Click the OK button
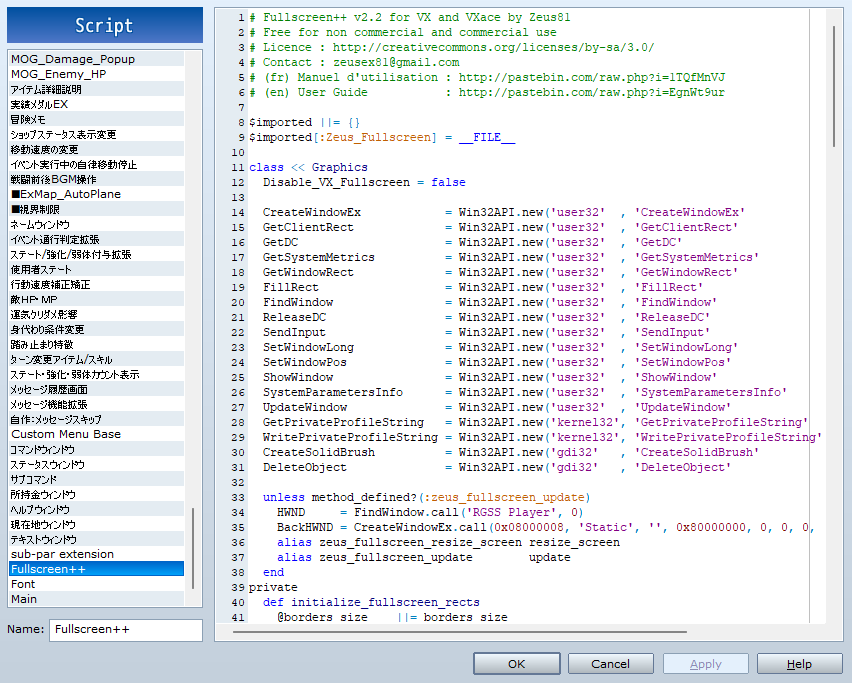Viewport: 852px width, 683px height. pyautogui.click(x=516, y=664)
